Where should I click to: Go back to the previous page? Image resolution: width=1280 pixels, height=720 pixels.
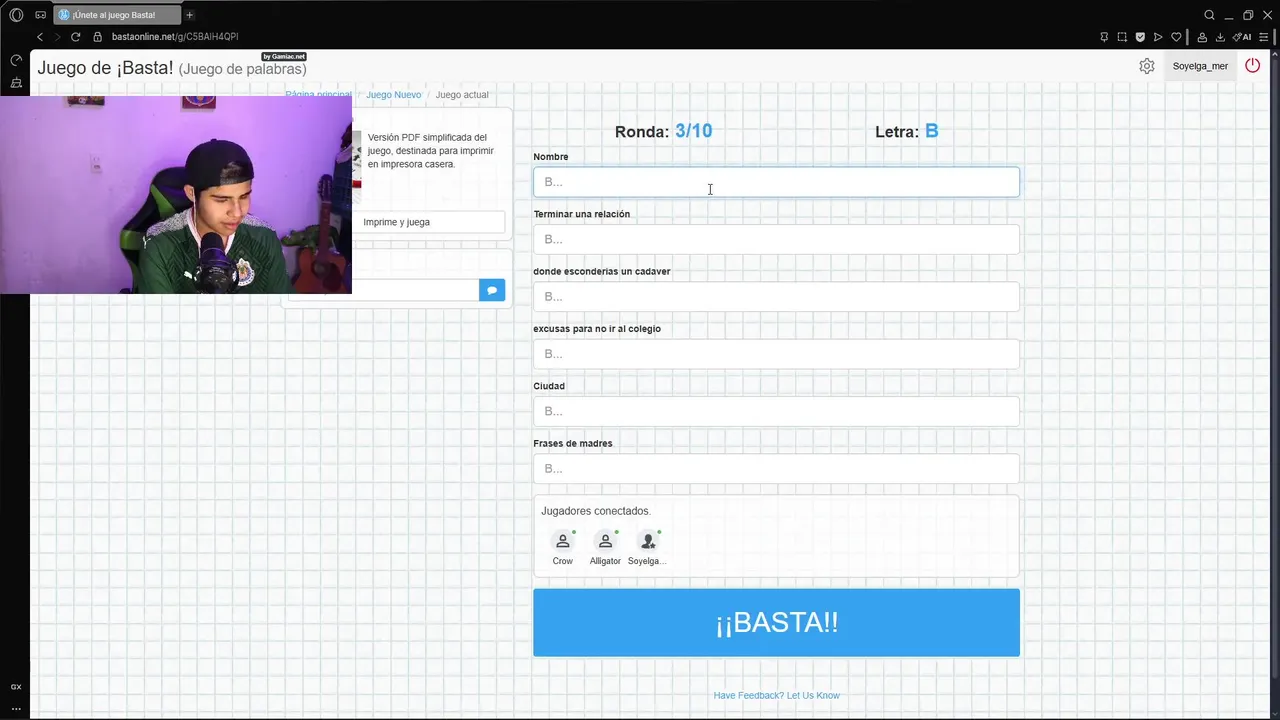[40, 37]
